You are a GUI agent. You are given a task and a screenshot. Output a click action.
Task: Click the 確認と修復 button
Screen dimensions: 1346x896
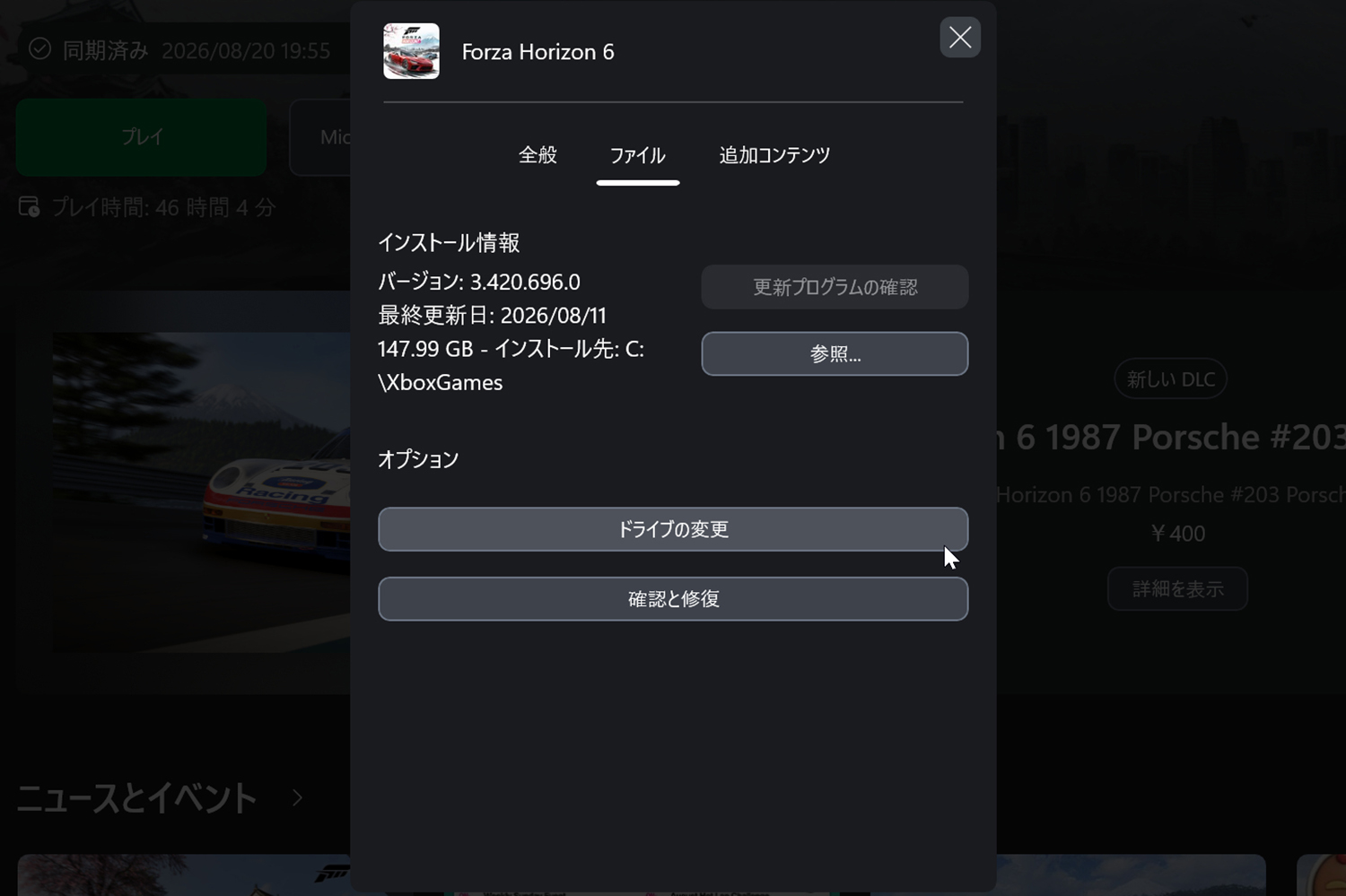point(673,599)
